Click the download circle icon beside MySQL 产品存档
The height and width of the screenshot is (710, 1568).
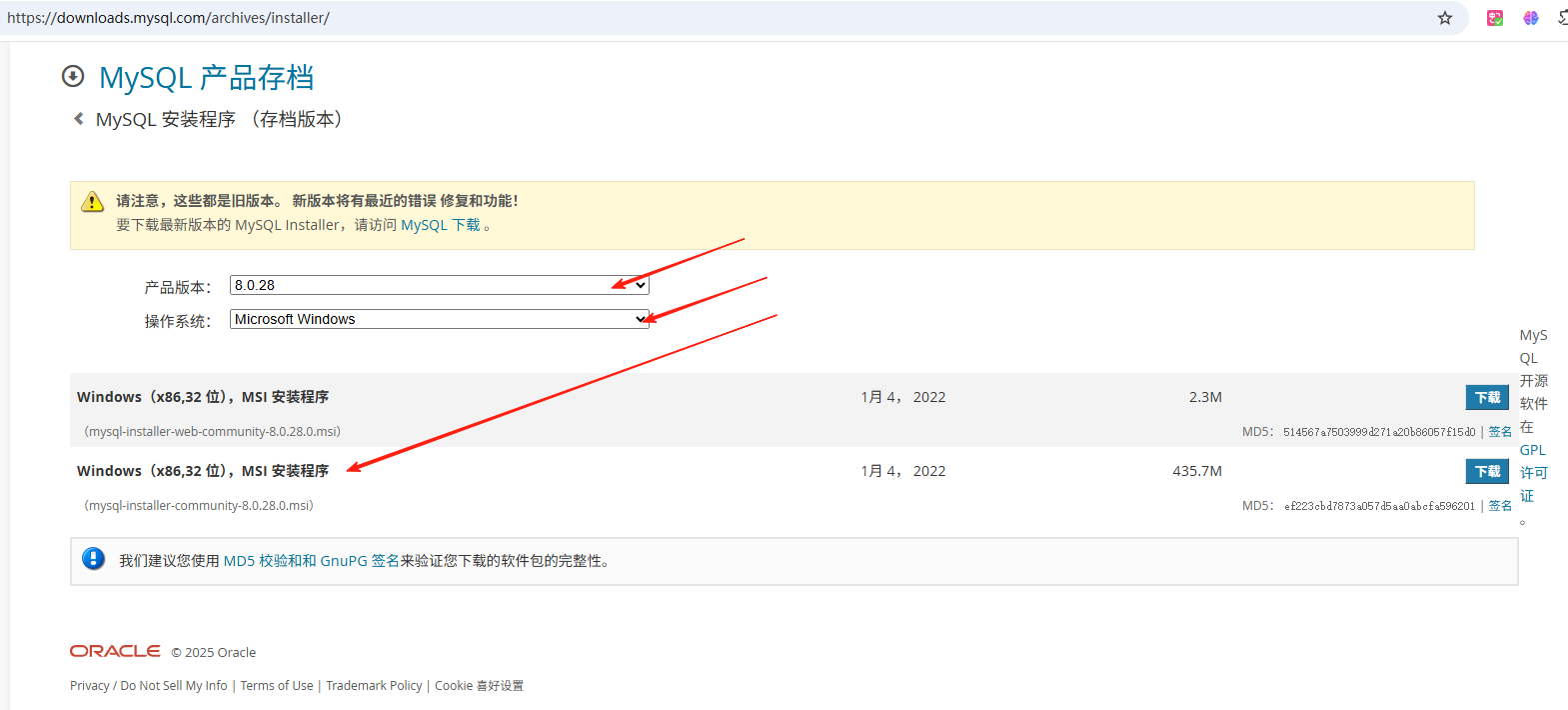pyautogui.click(x=73, y=76)
